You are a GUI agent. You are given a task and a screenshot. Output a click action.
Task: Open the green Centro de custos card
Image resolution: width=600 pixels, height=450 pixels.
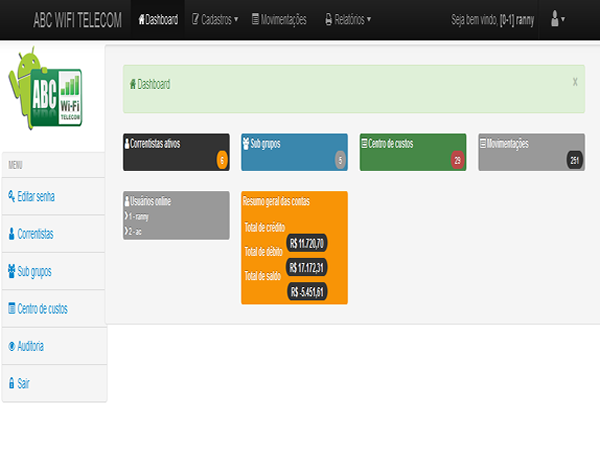coord(410,151)
